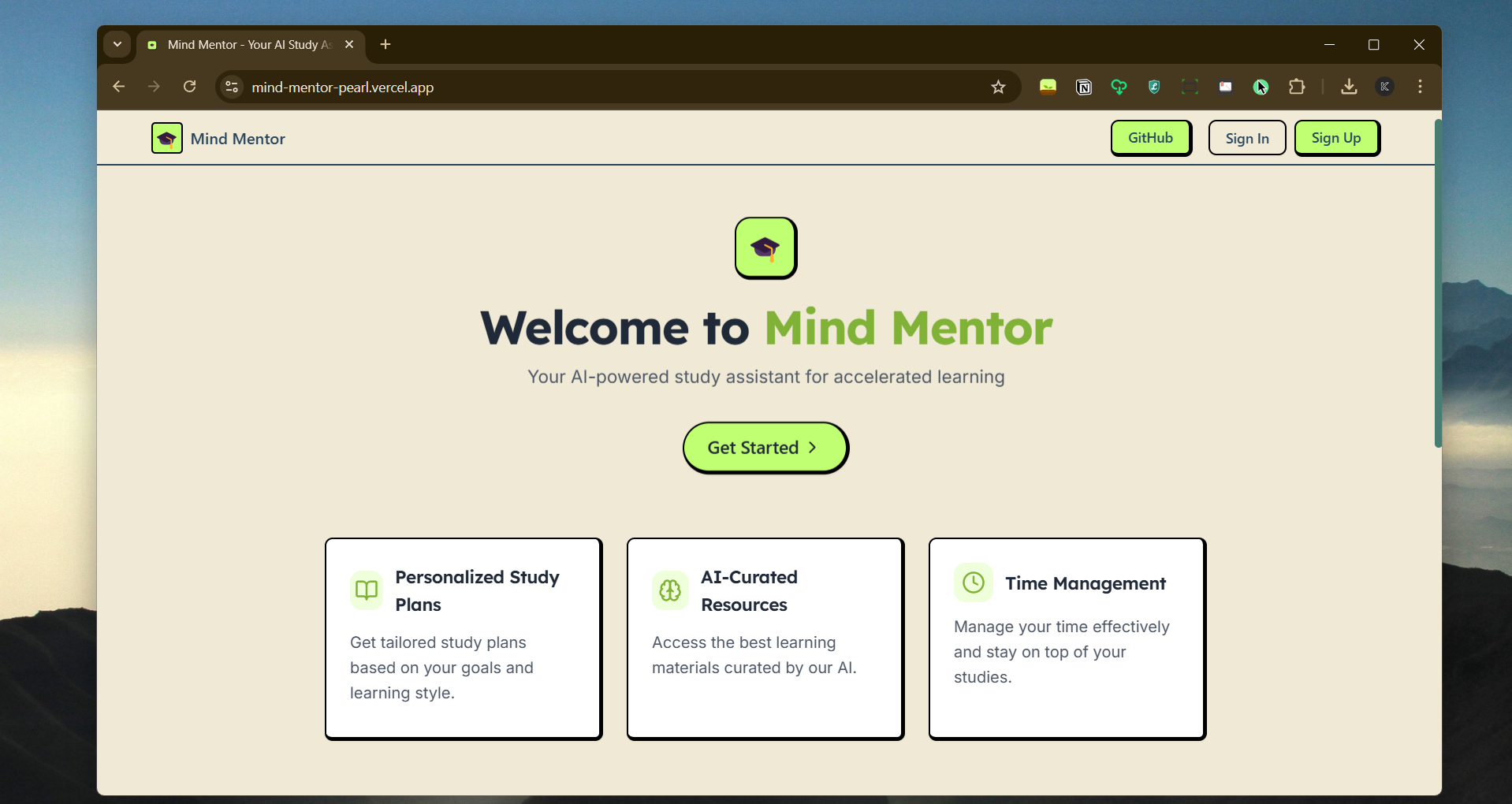1512x804 pixels.
Task: Click the K profile avatar
Action: [x=1386, y=87]
